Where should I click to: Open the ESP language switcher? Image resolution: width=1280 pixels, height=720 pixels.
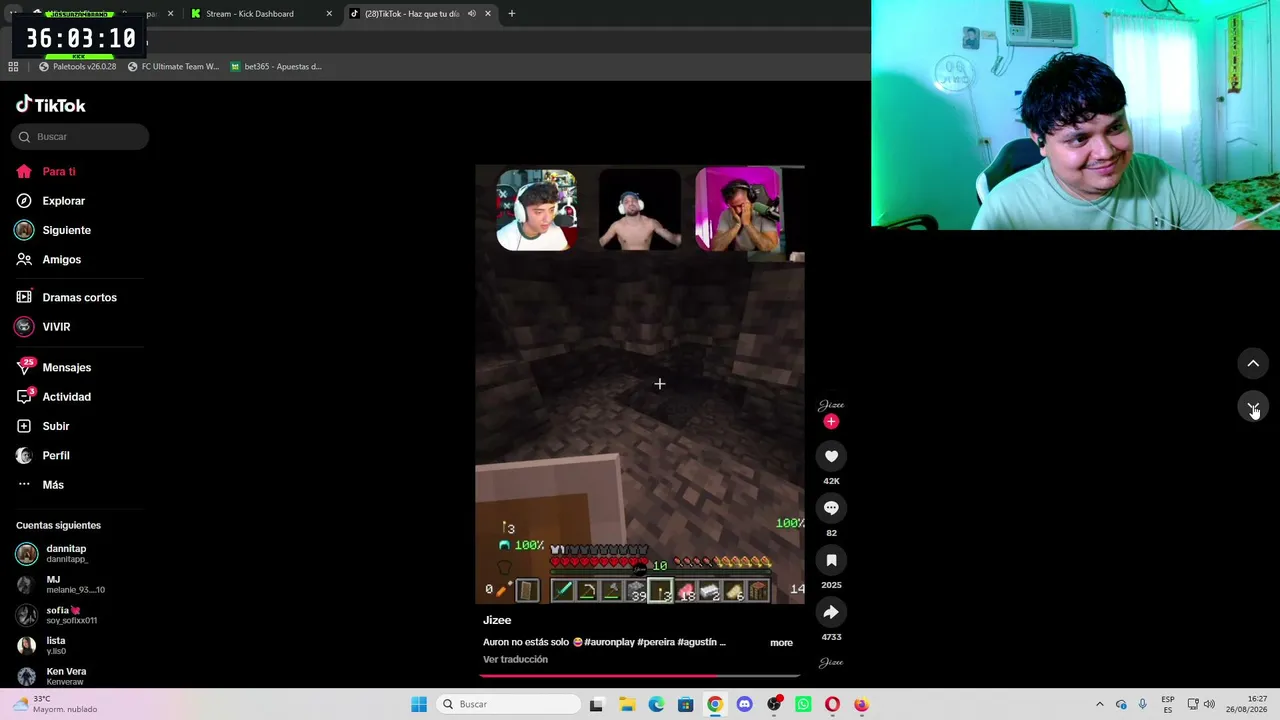coord(1168,705)
